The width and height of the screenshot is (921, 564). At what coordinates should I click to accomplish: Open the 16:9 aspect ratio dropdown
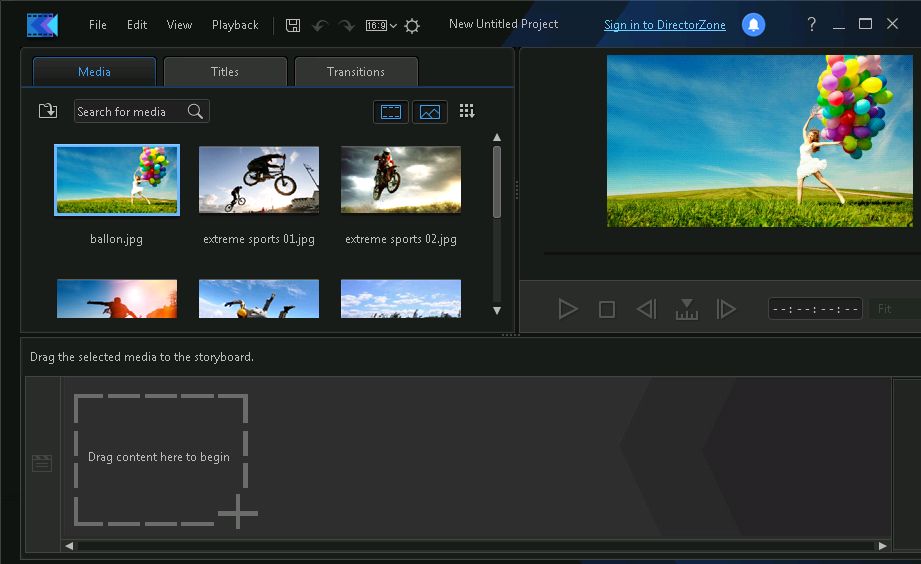pos(381,25)
